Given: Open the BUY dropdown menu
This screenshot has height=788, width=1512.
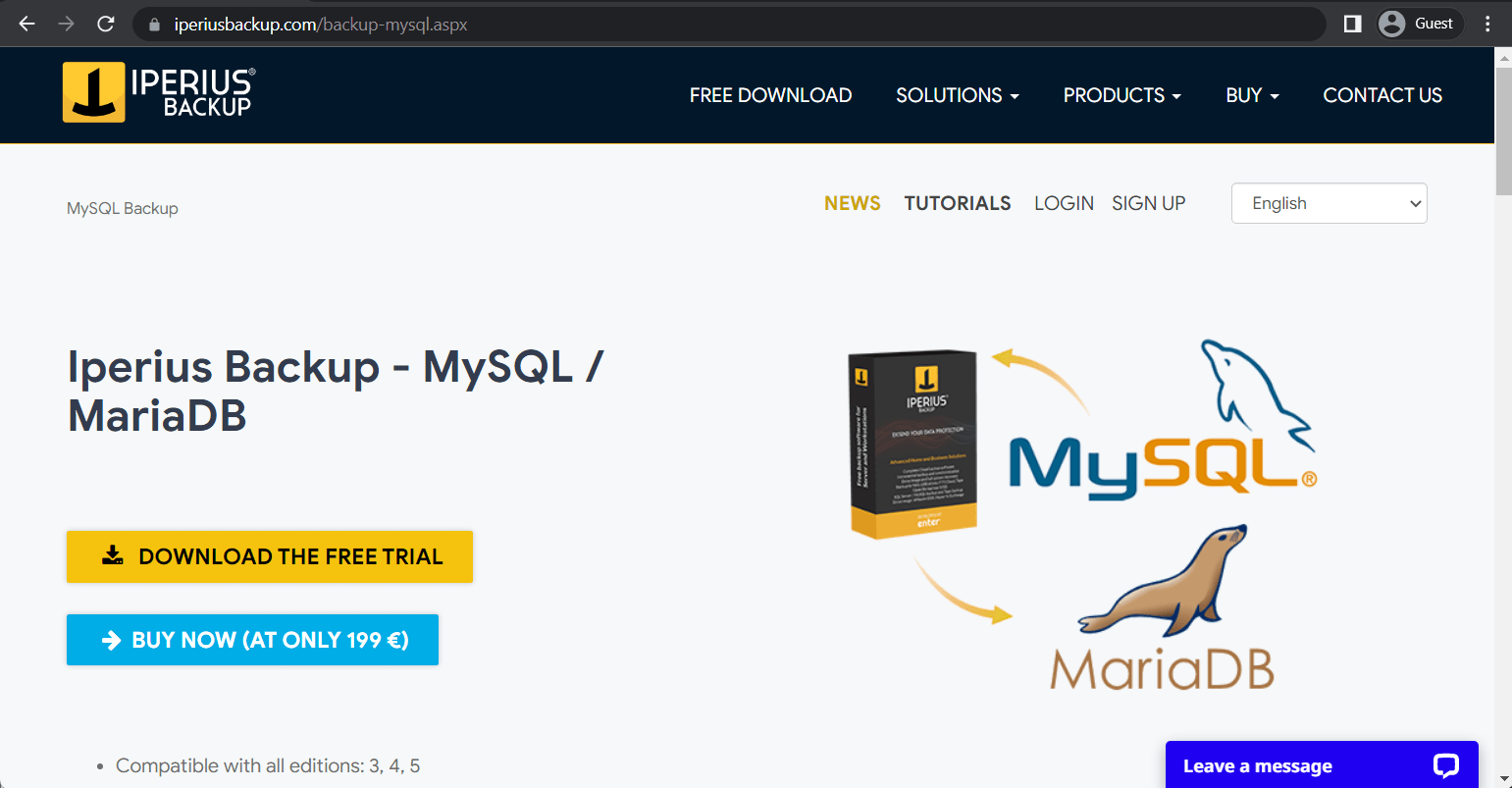Looking at the screenshot, I should pyautogui.click(x=1251, y=95).
